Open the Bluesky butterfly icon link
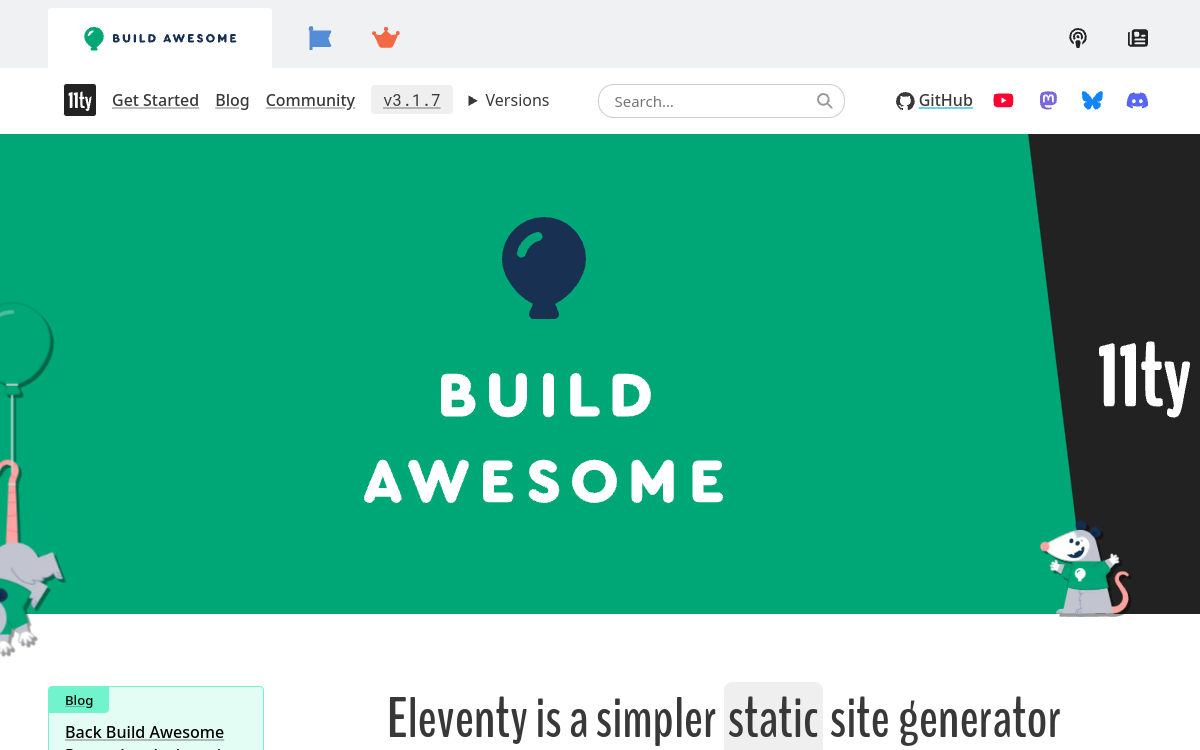 click(x=1092, y=100)
